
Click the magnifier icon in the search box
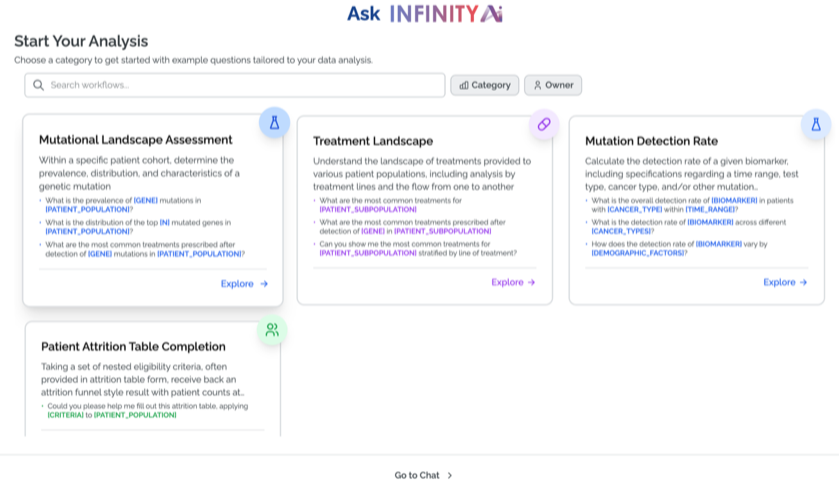(39, 85)
